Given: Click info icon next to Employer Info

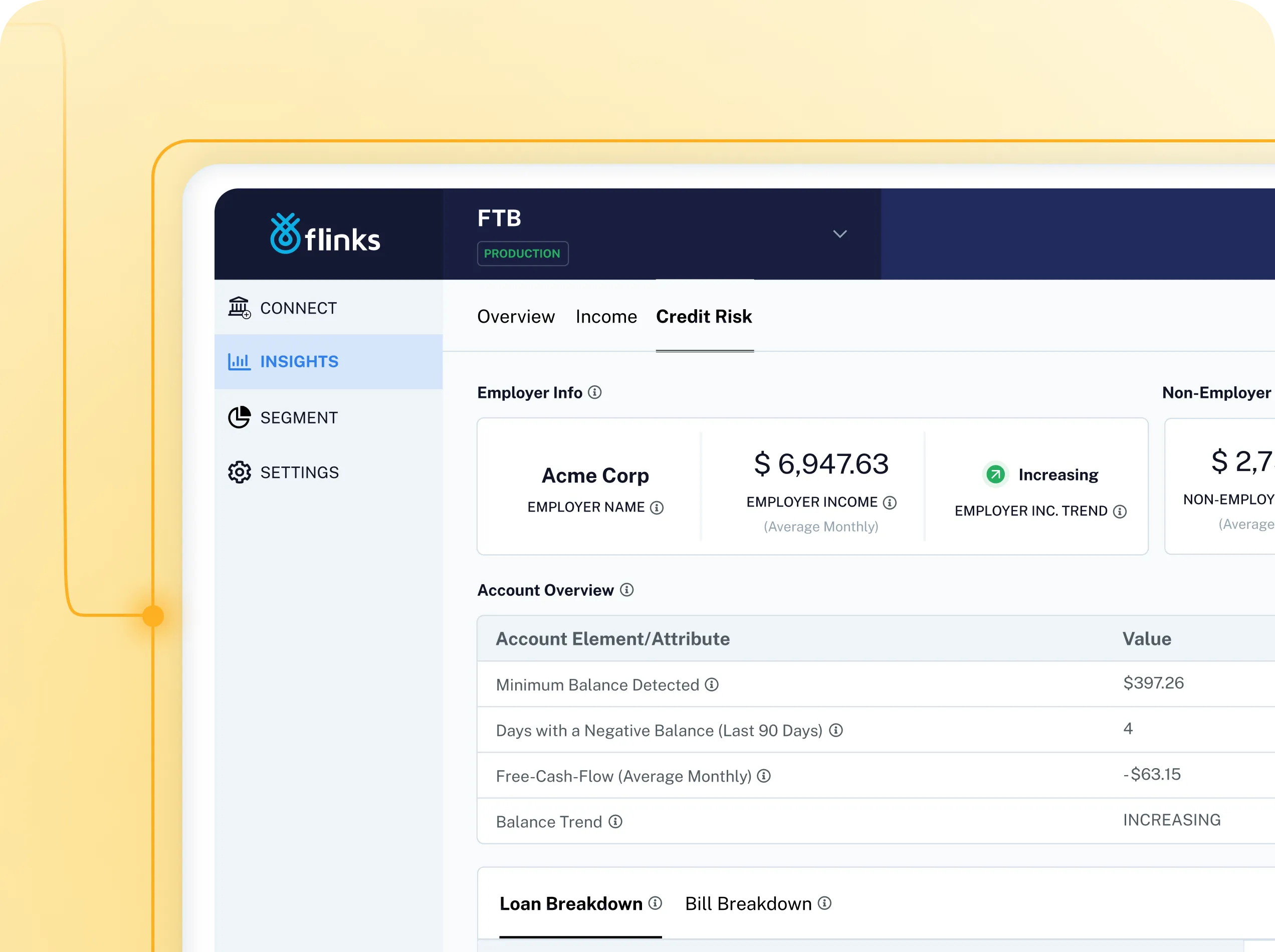Looking at the screenshot, I should (x=594, y=392).
